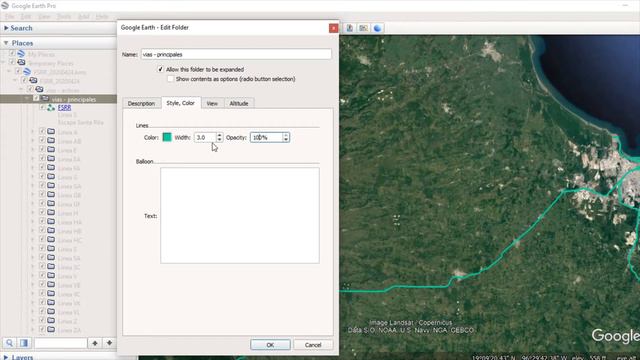Click the View in Google Maps toolbar icon

tap(363, 28)
